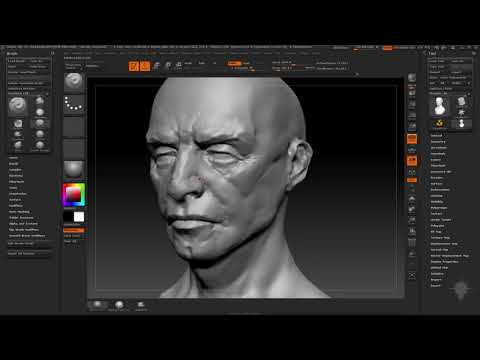Click the L.Sym icon on right shelf
Screen dimensions: 480x360
tap(412, 172)
